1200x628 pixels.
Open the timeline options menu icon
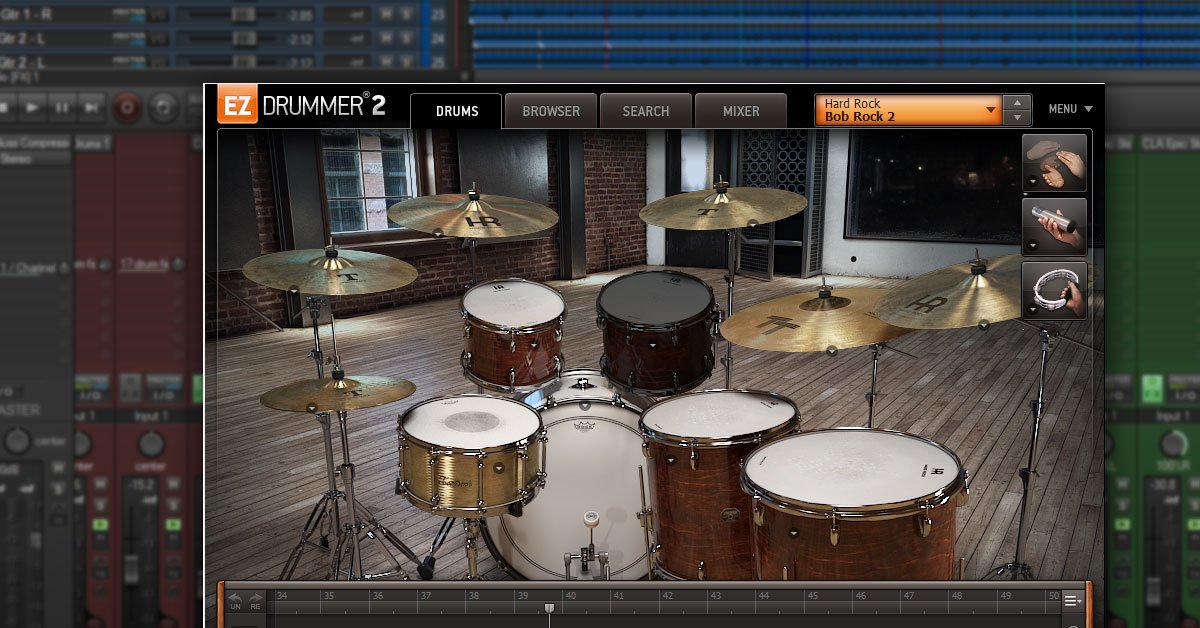coord(1072,600)
